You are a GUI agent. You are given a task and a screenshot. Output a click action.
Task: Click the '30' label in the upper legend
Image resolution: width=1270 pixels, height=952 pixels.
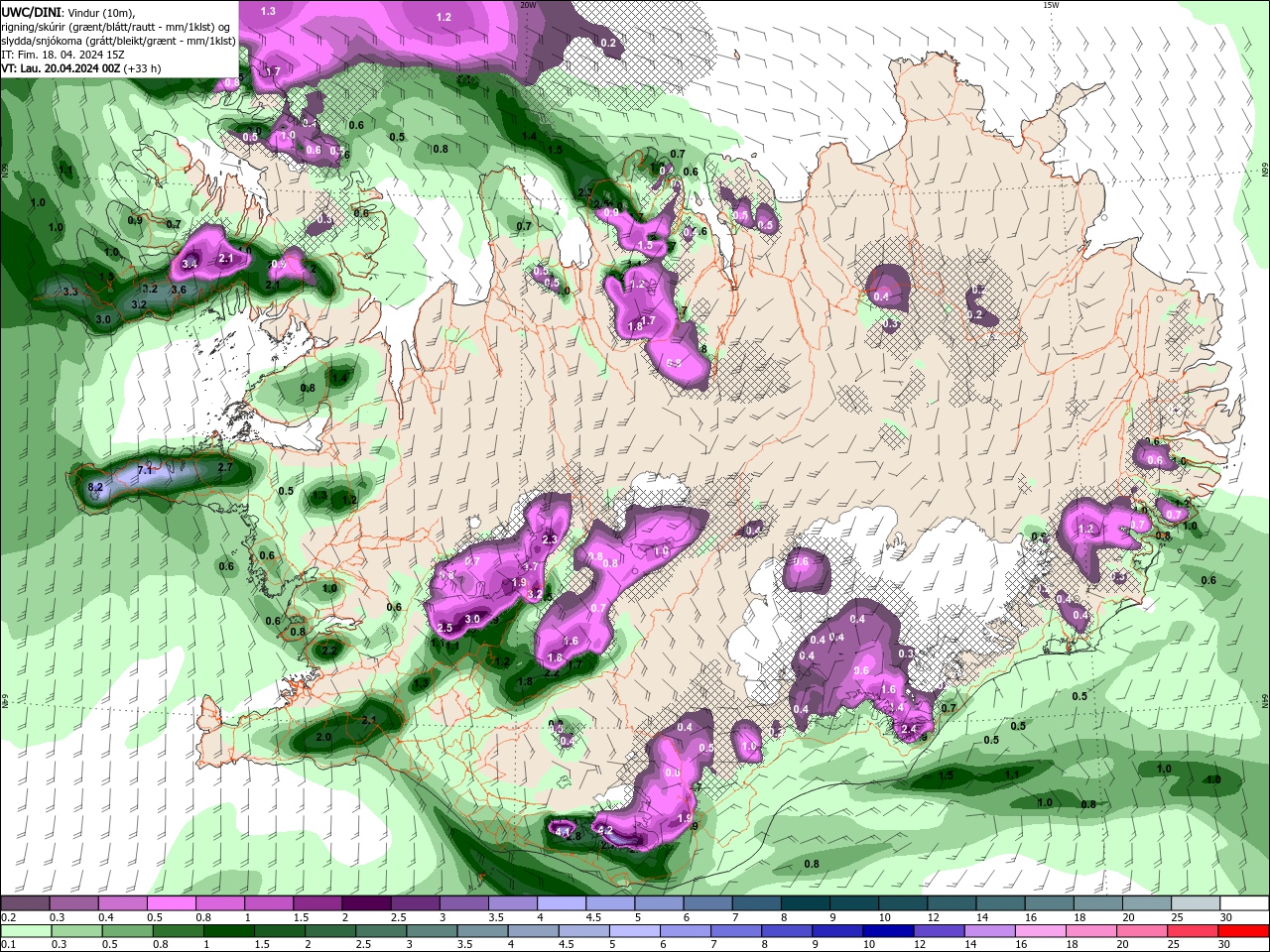pos(1225,917)
